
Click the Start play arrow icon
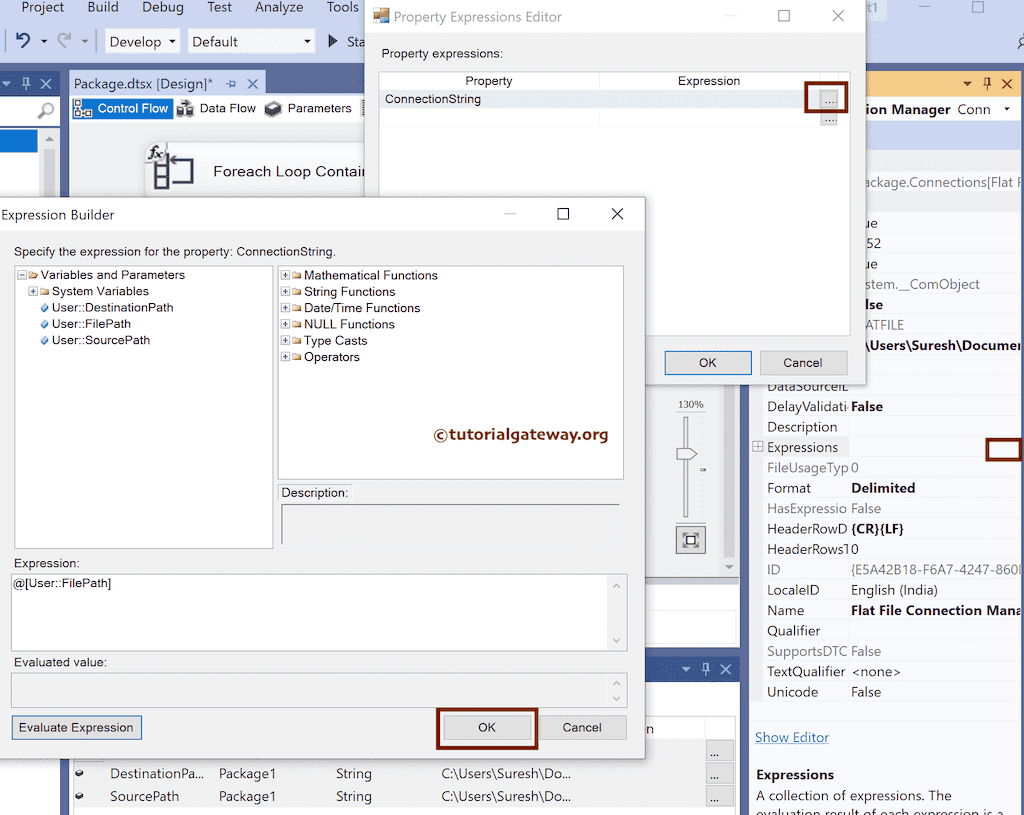coord(332,41)
